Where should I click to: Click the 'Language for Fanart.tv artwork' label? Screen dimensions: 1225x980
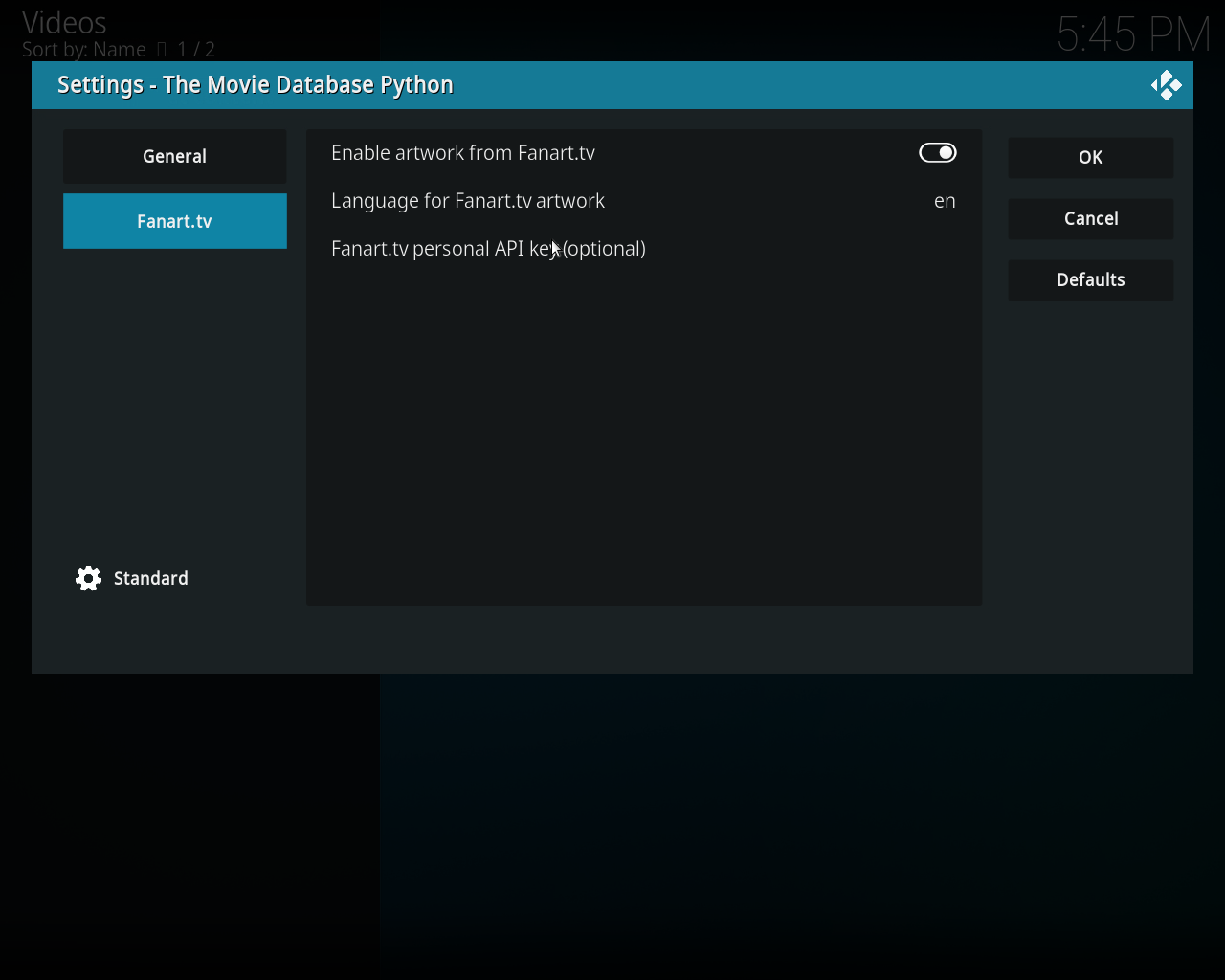pos(468,201)
